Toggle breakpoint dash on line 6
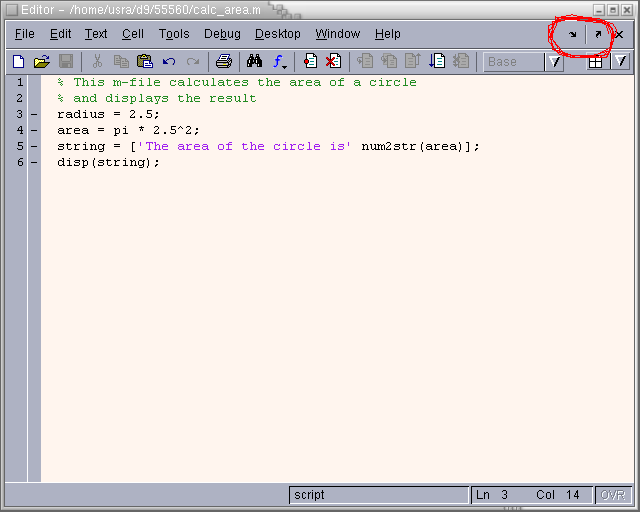Image resolution: width=640 pixels, height=512 pixels. point(34,163)
